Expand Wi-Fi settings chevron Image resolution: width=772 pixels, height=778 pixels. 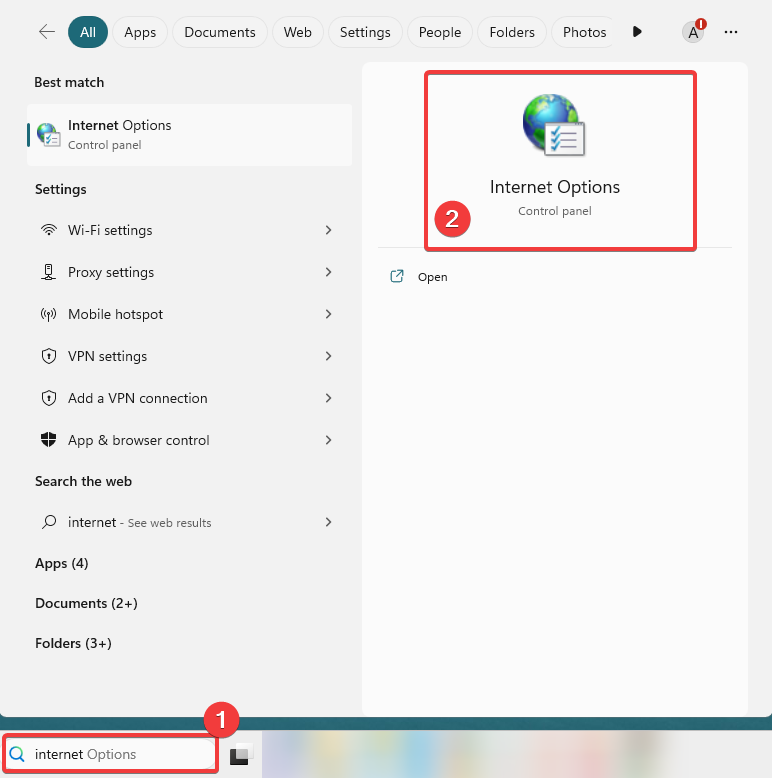coord(328,230)
